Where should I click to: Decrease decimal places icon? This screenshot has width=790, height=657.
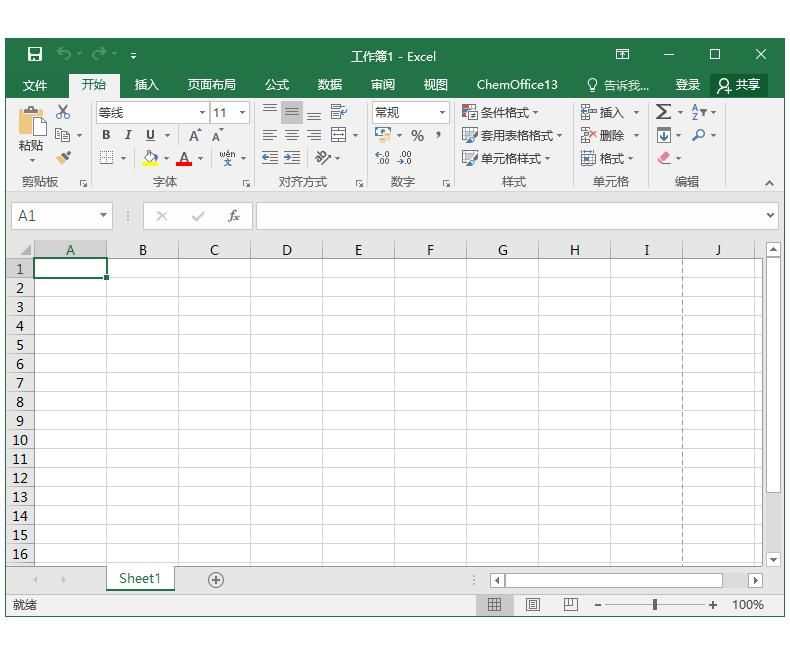click(x=405, y=158)
